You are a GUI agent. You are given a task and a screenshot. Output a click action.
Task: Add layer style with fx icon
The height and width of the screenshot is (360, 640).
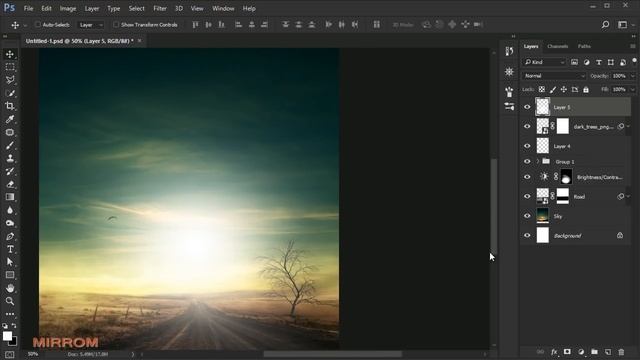point(554,352)
